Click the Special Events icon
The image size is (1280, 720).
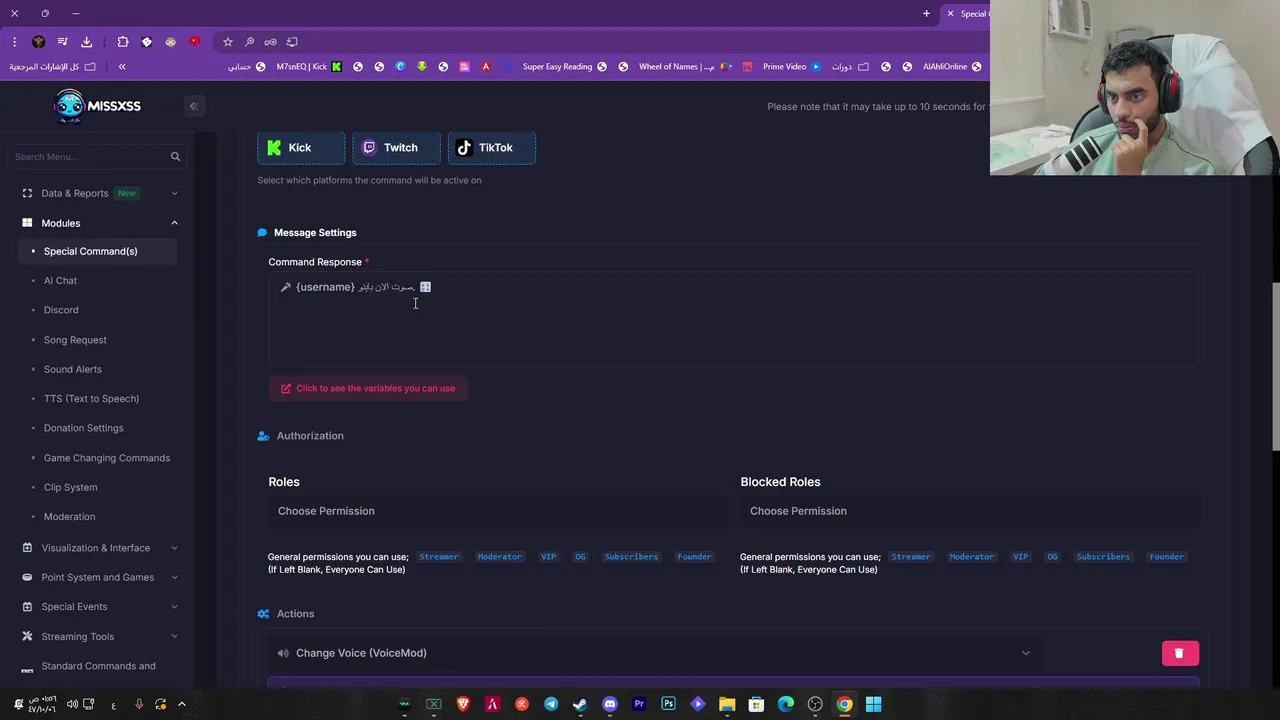pyautogui.click(x=27, y=607)
